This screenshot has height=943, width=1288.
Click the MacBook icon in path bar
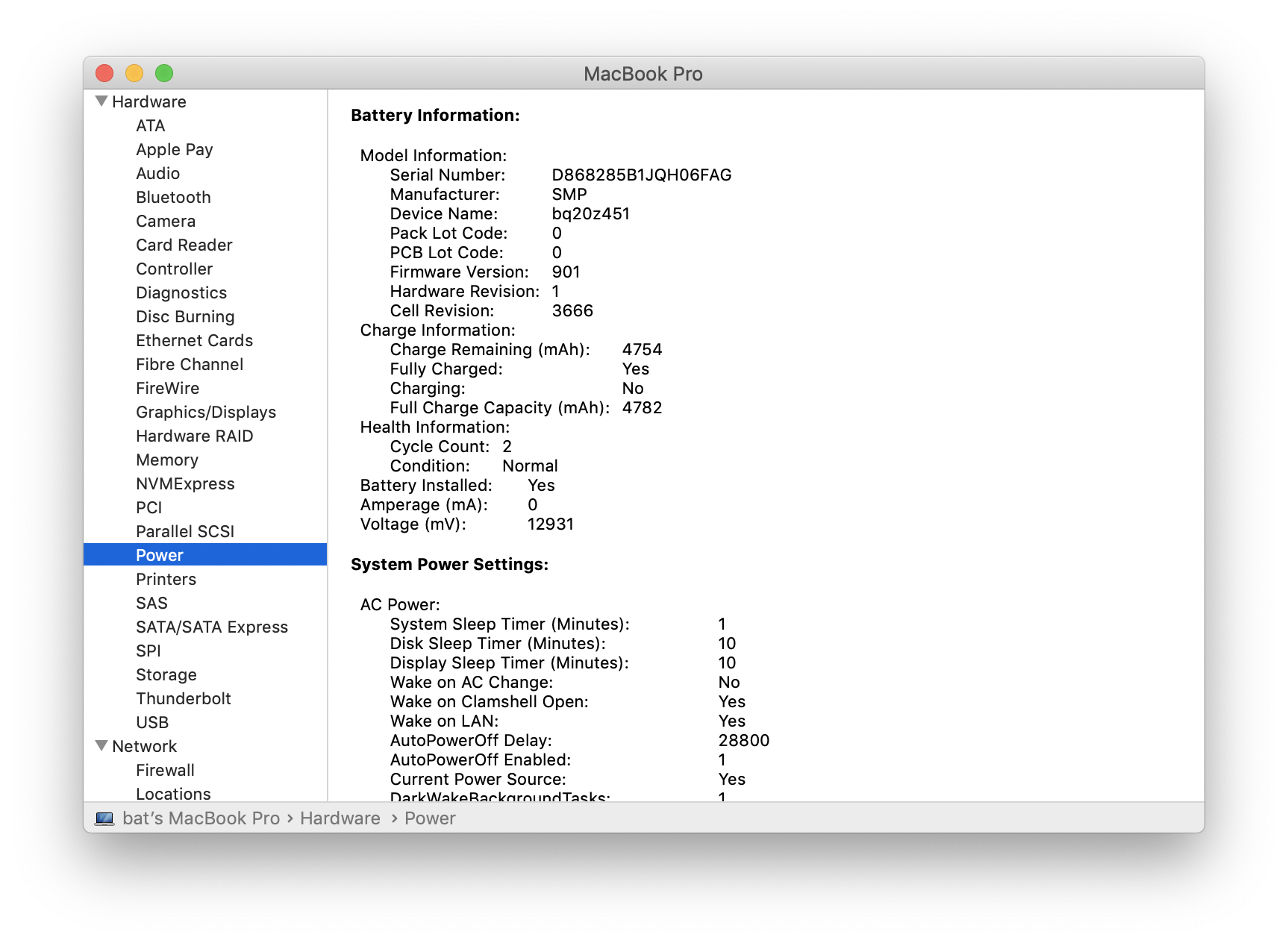pyautogui.click(x=104, y=818)
